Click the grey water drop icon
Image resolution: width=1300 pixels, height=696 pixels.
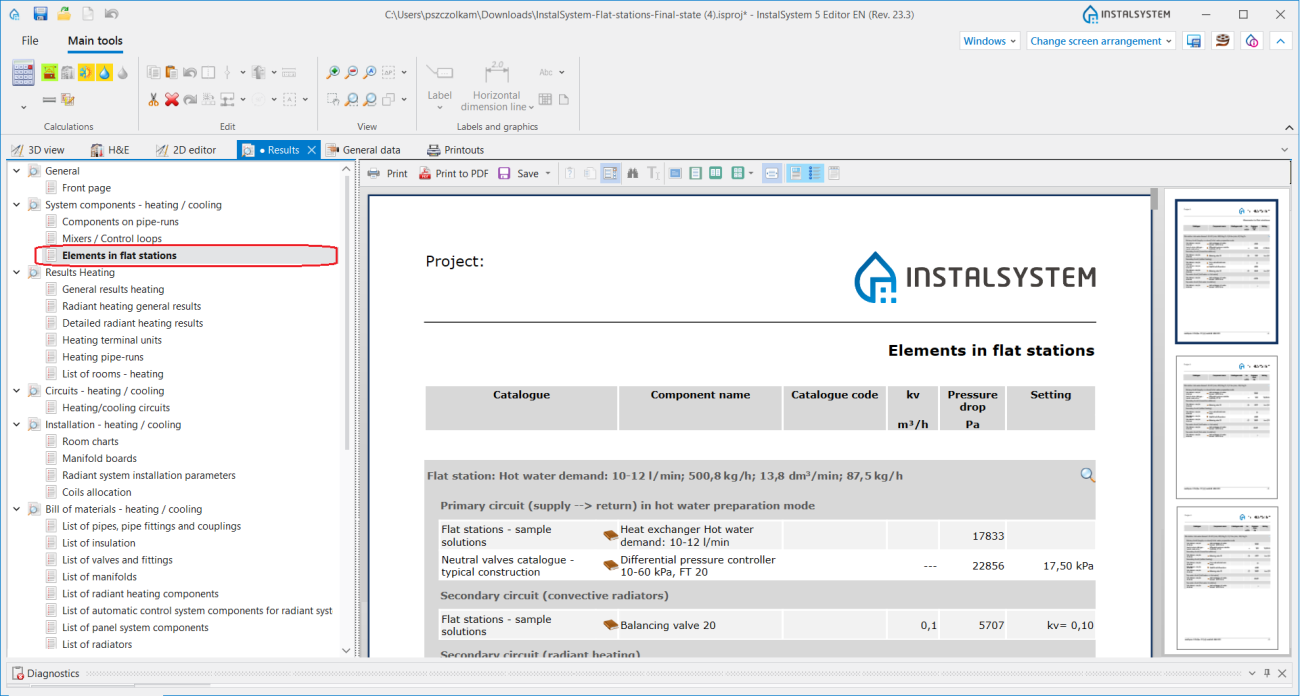pyautogui.click(x=122, y=72)
